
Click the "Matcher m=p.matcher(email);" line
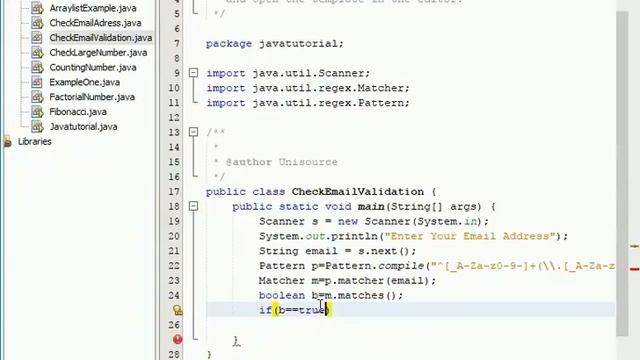(347, 281)
